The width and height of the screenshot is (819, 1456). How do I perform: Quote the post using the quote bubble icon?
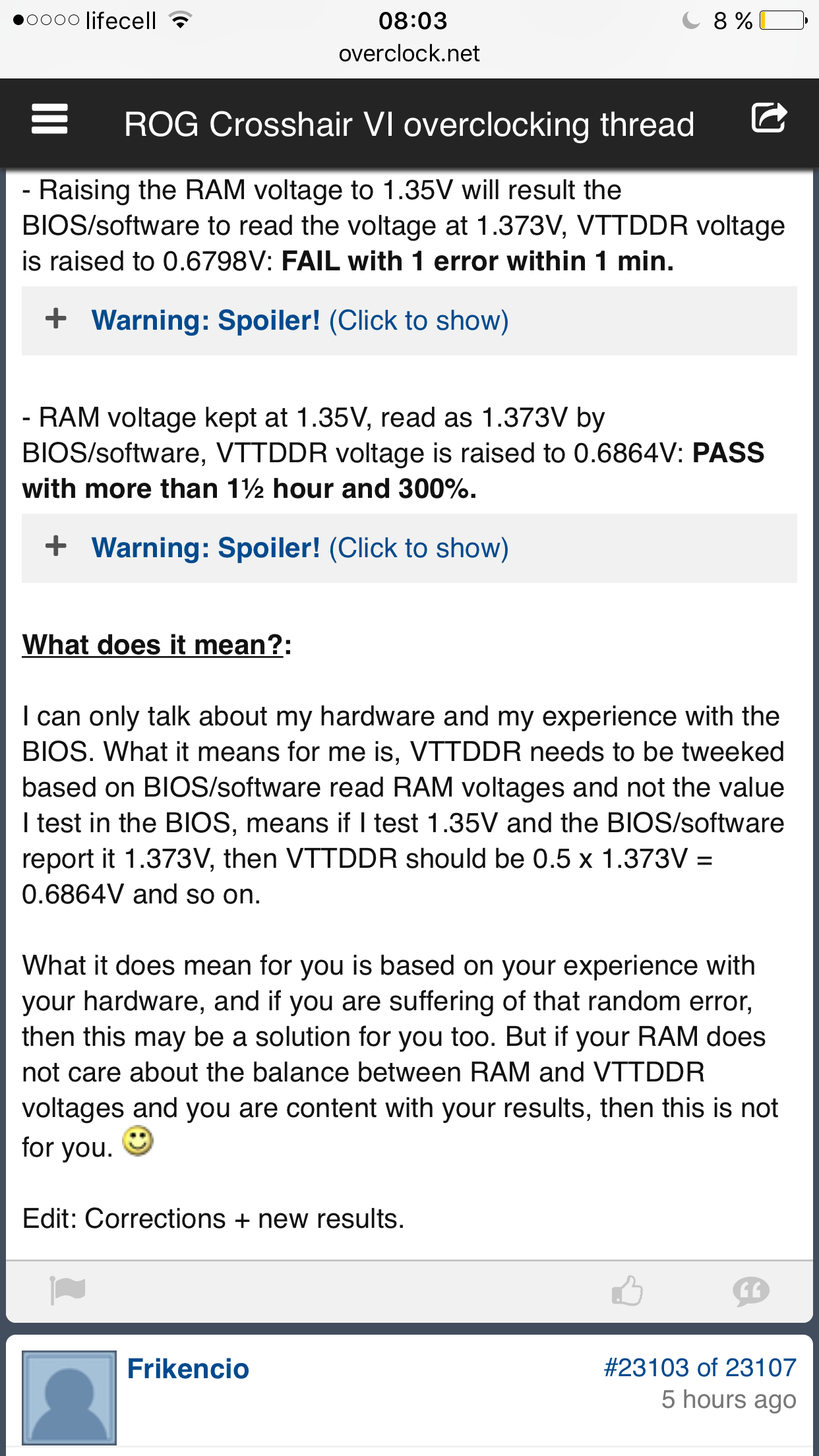[x=751, y=1290]
